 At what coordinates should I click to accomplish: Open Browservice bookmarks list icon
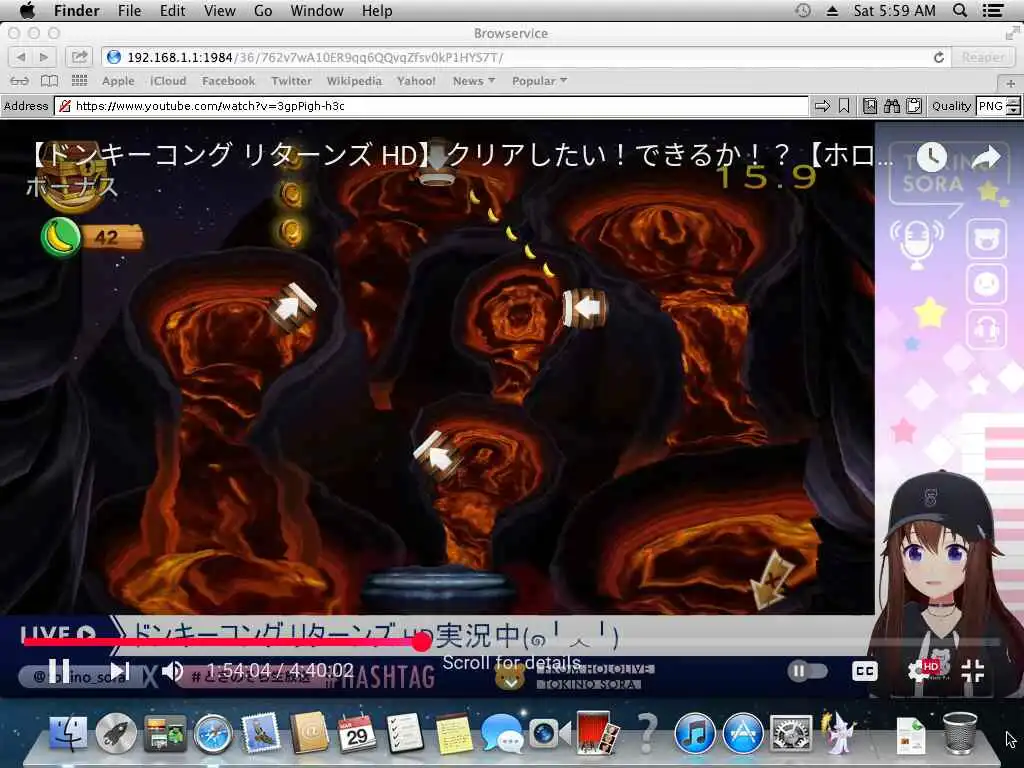click(x=870, y=106)
